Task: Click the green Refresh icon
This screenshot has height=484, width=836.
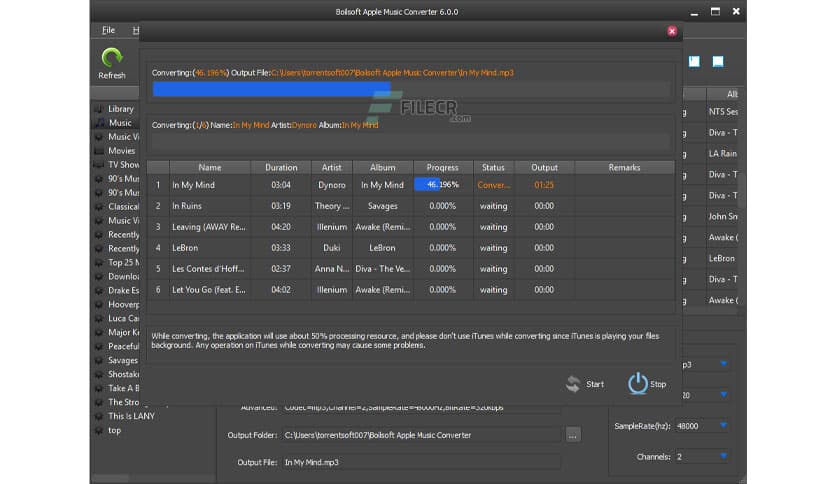Action: [x=112, y=58]
